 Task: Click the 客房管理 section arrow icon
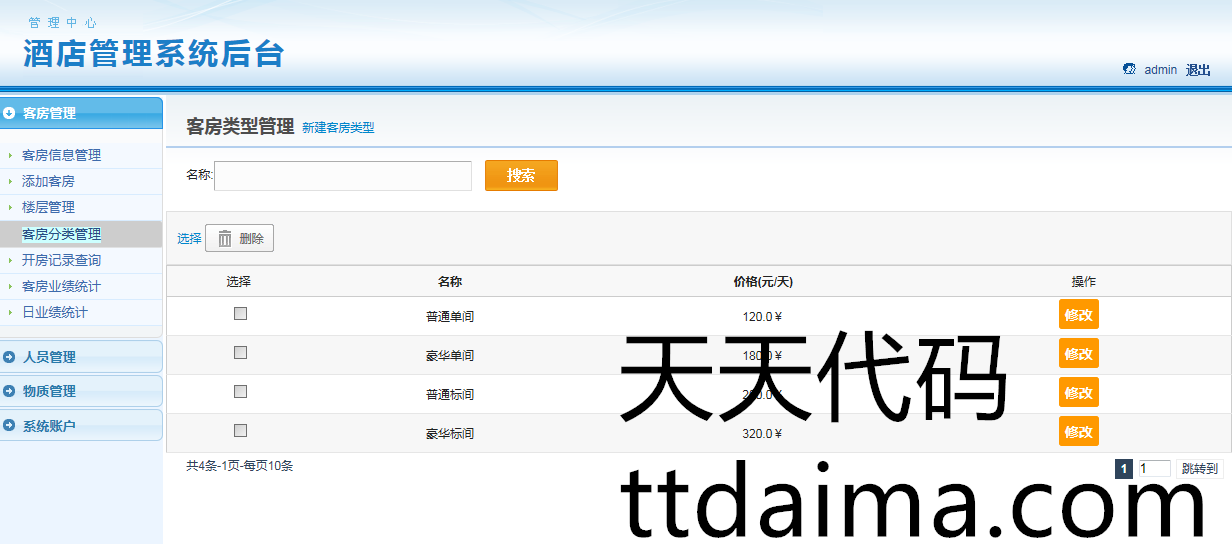pyautogui.click(x=9, y=113)
